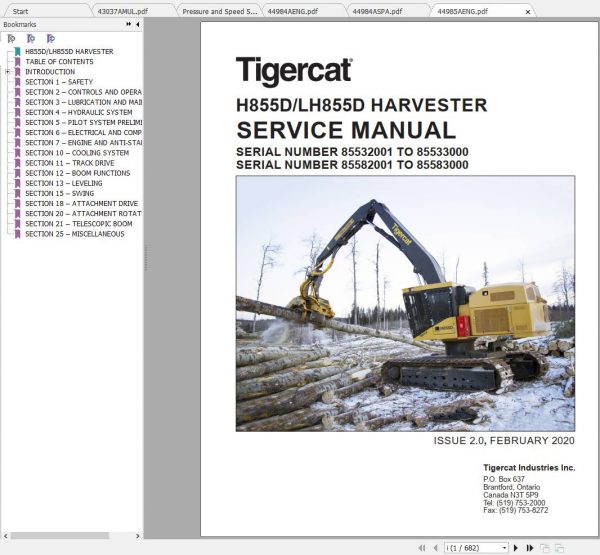This screenshot has height=555, width=600.
Task: Click the Tel: (519) 753-2000 line
Action: pyautogui.click(x=514, y=503)
